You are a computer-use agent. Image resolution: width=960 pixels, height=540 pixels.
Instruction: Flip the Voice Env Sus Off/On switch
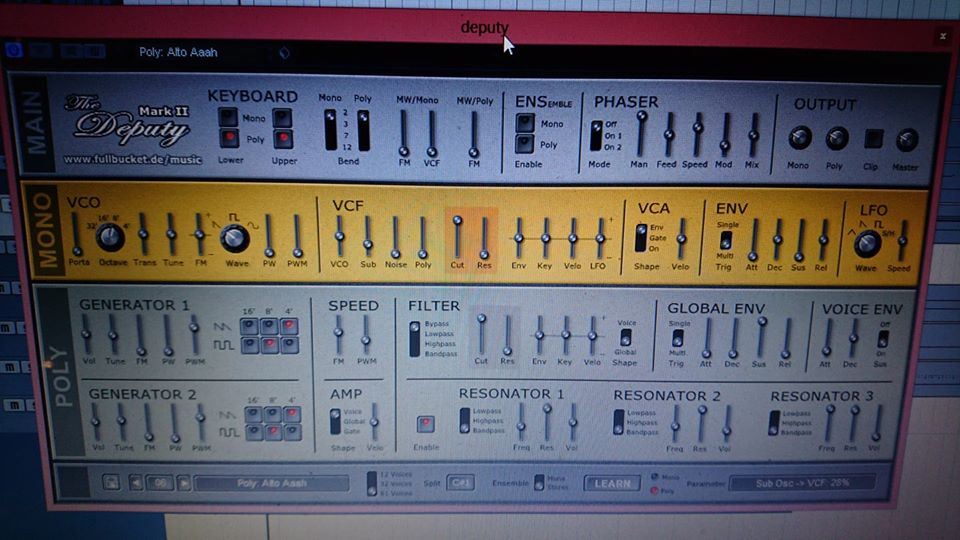click(882, 340)
